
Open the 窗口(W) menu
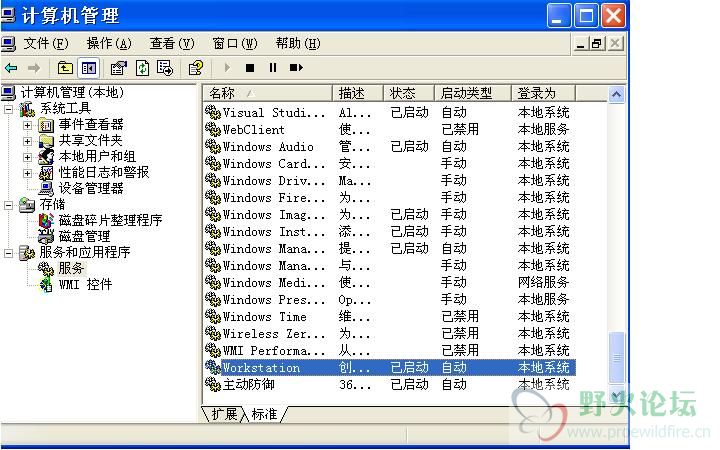[x=235, y=44]
